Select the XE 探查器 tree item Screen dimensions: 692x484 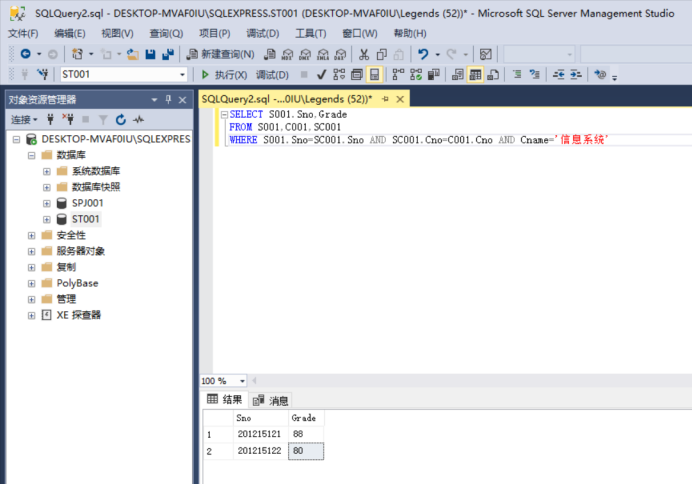click(x=79, y=315)
